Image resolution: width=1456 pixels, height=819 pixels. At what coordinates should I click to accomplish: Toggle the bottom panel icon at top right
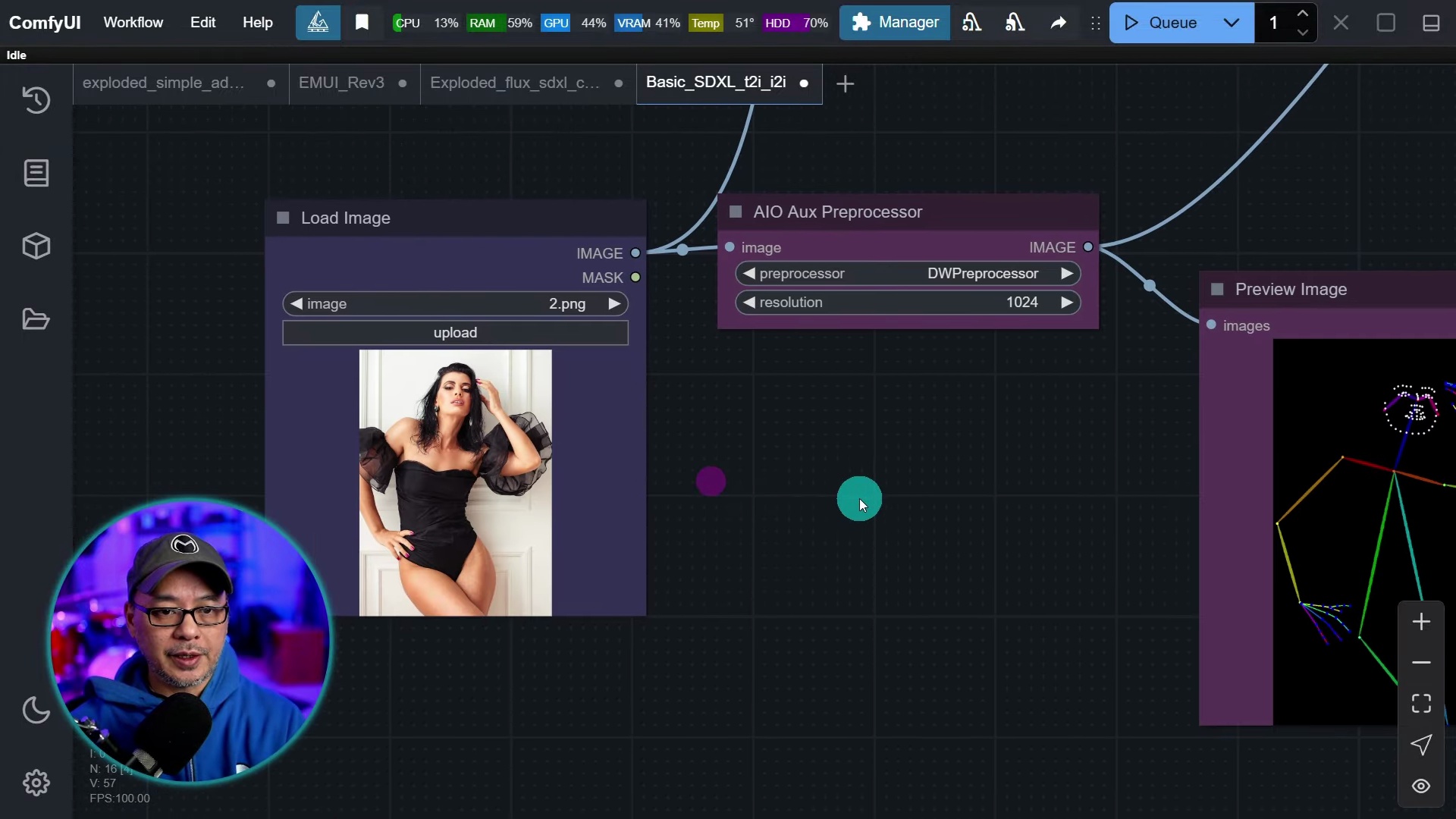click(1431, 23)
